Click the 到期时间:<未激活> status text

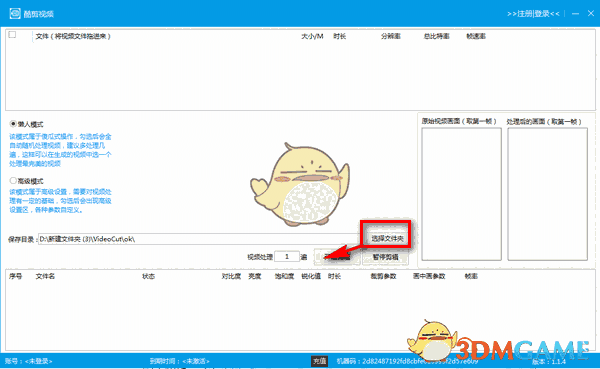(179, 361)
